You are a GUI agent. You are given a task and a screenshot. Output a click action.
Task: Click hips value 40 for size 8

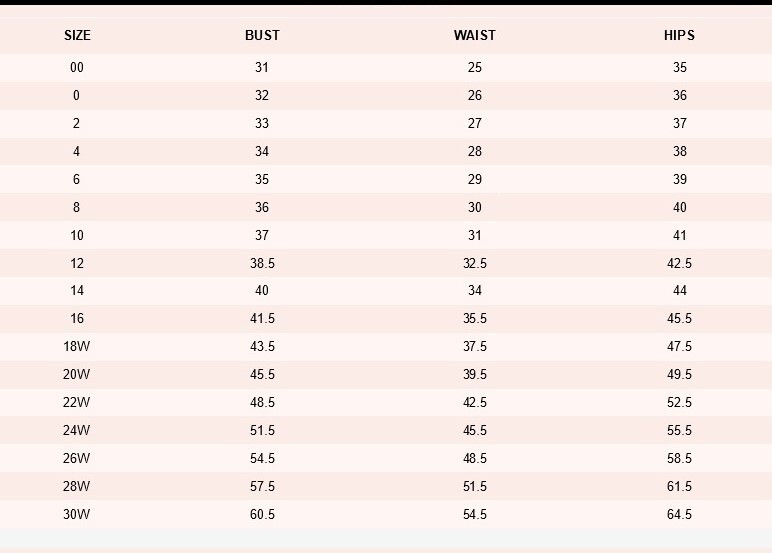pos(679,207)
